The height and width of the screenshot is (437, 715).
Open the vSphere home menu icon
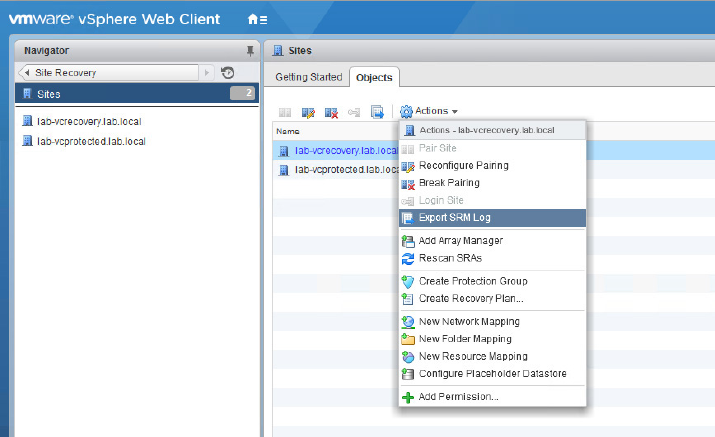click(x=257, y=19)
